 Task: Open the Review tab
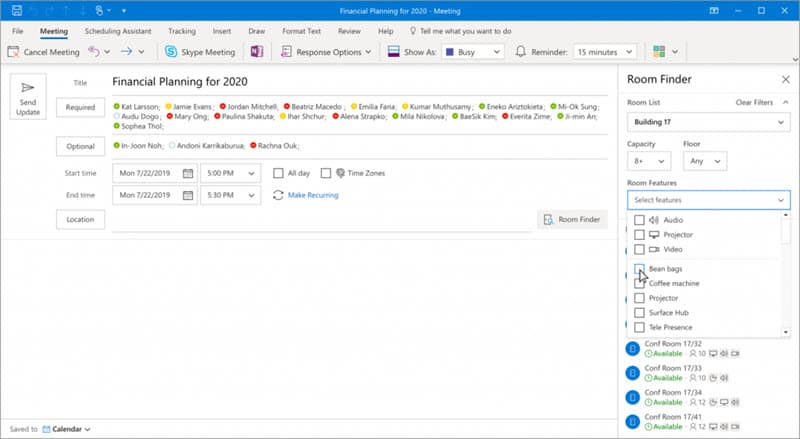[349, 31]
